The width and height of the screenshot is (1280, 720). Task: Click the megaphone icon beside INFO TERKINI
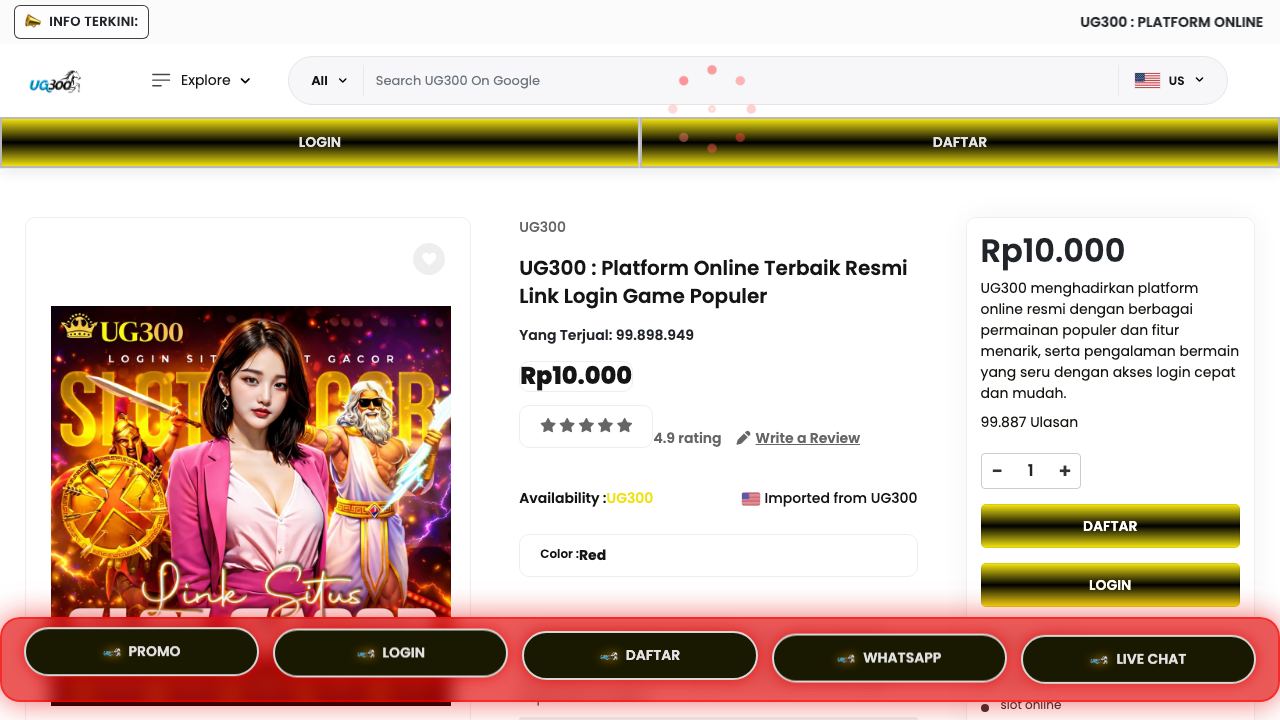(x=33, y=21)
